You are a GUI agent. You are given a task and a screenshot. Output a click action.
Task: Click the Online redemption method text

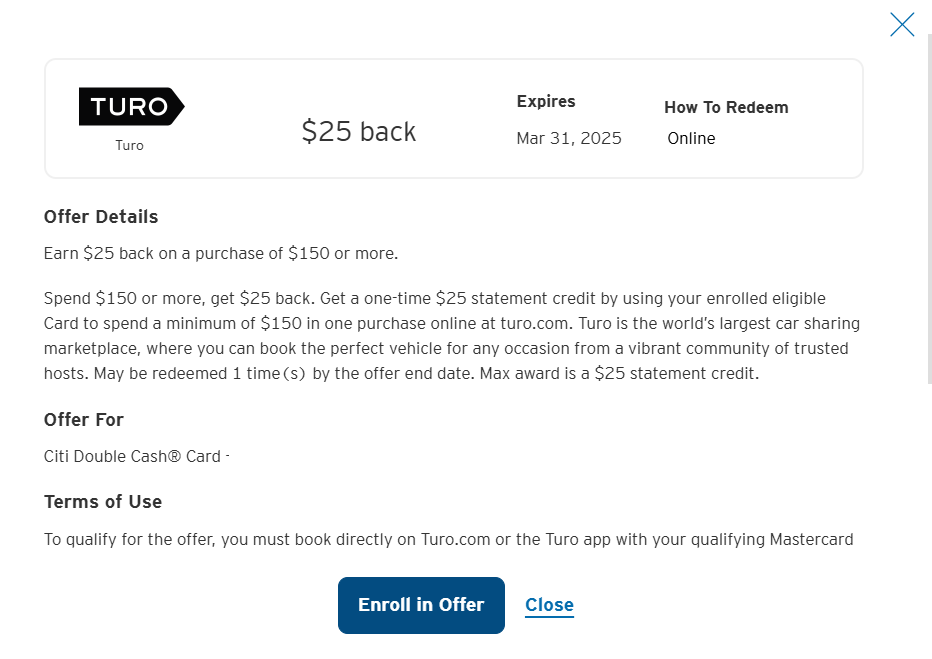(x=691, y=138)
